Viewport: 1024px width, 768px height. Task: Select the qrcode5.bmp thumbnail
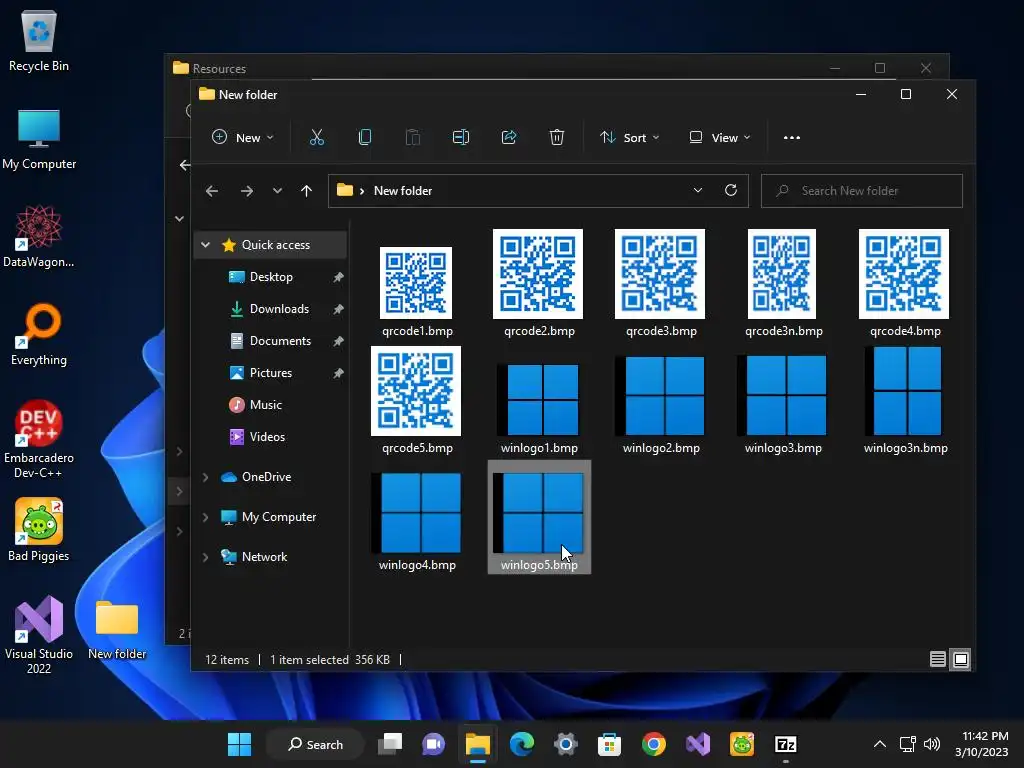[x=416, y=391]
